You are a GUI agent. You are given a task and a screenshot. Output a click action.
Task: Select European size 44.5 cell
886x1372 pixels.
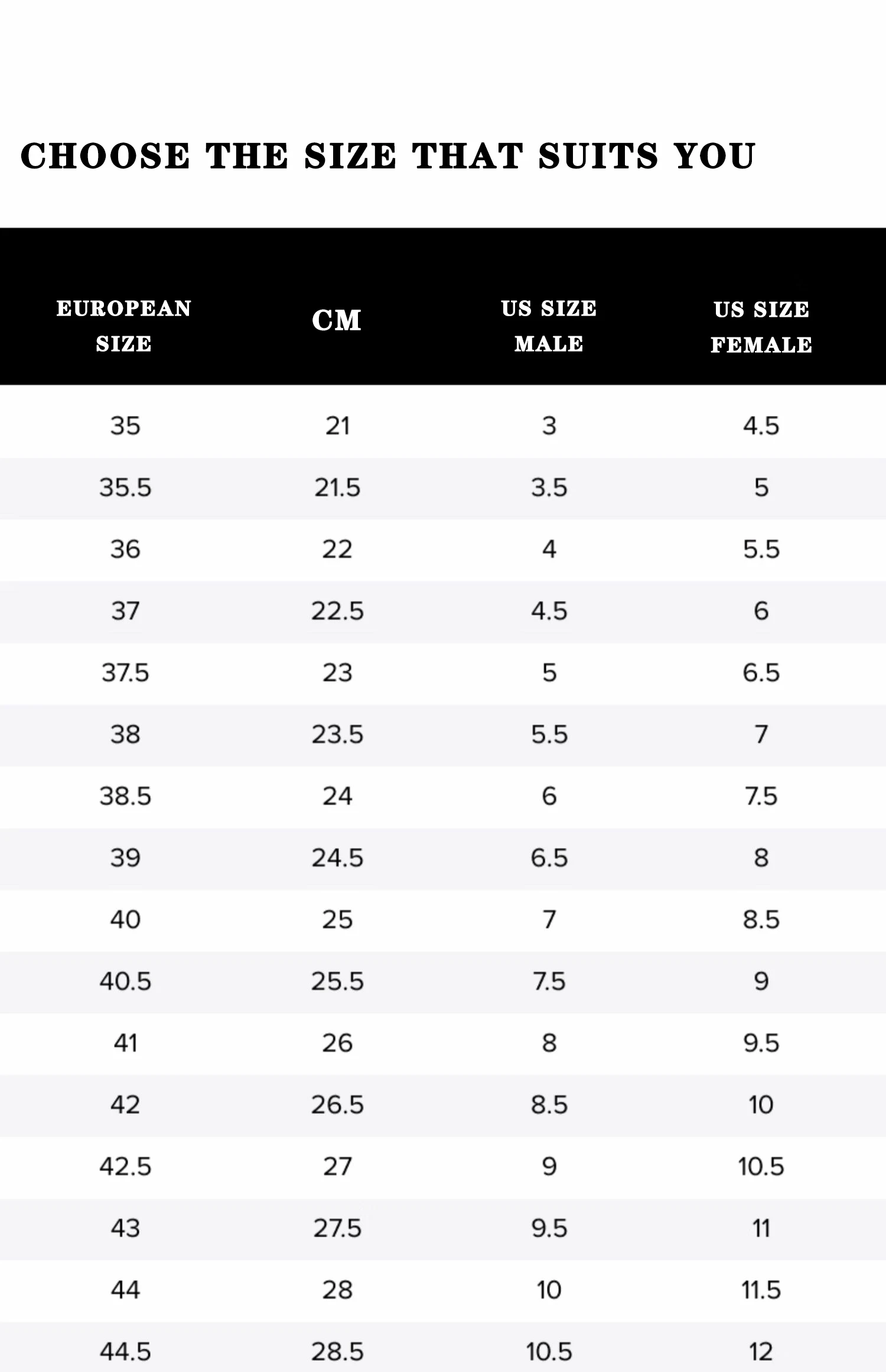click(x=125, y=1351)
